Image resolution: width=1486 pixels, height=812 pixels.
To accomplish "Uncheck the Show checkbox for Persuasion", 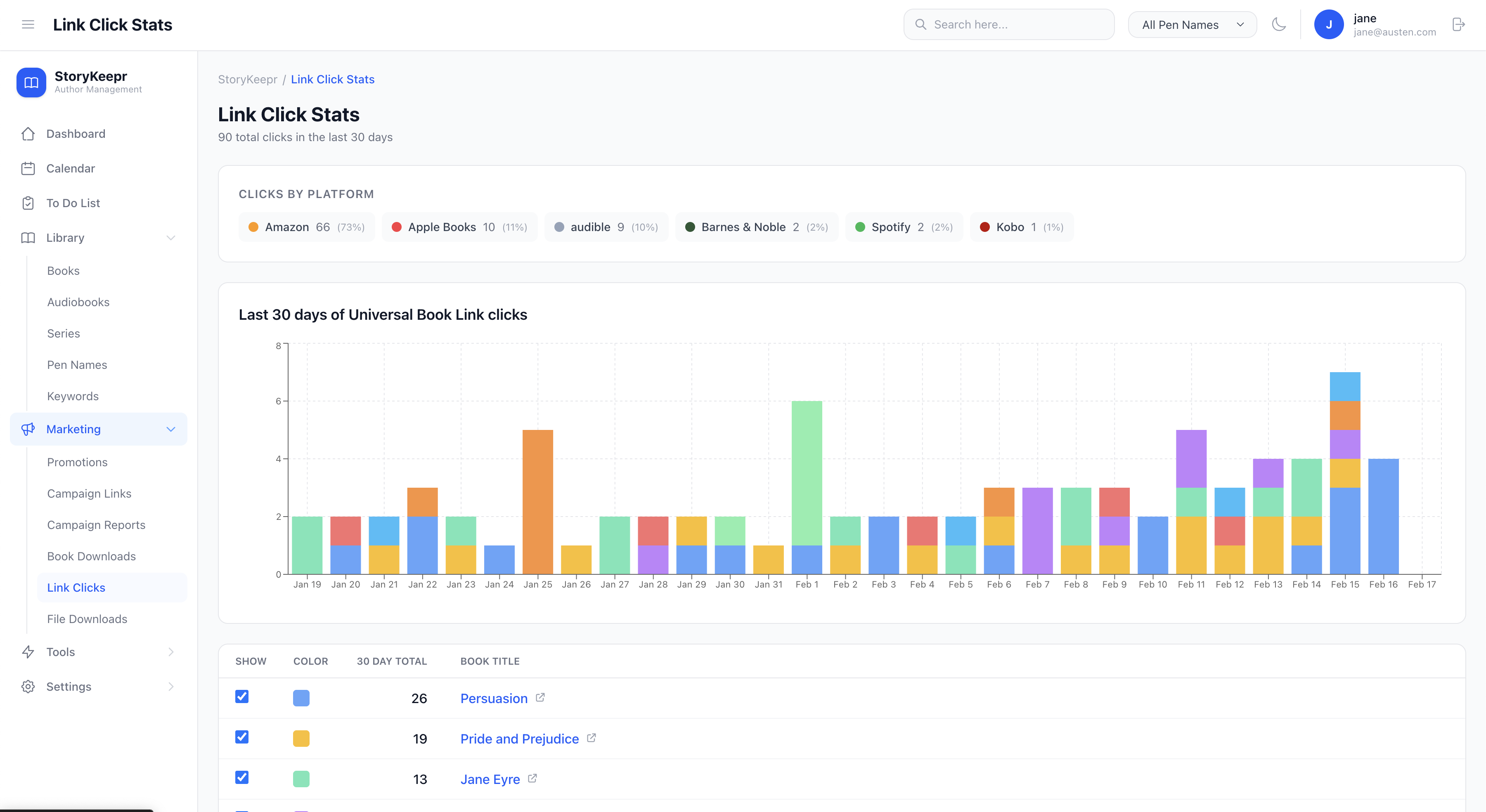I will point(242,697).
